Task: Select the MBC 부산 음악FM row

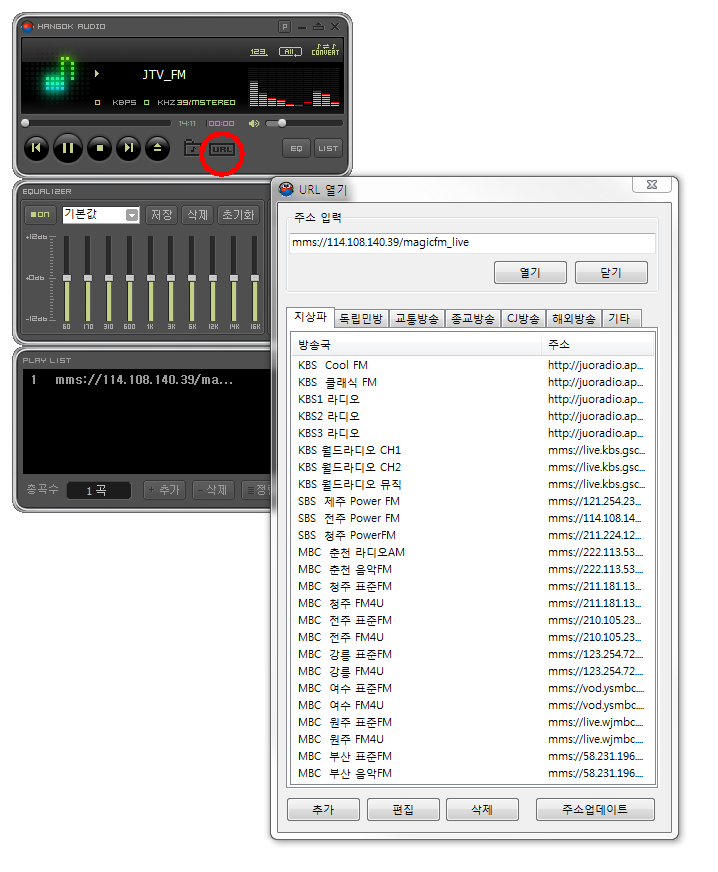Action: (472, 774)
